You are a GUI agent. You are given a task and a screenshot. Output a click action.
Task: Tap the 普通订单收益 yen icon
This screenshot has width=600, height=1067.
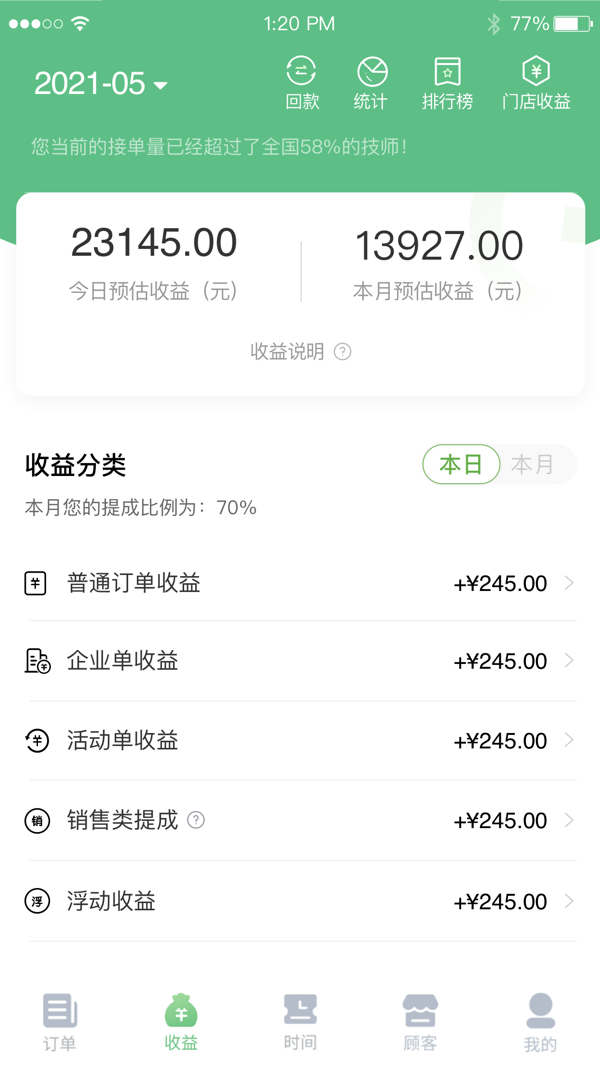pos(36,583)
